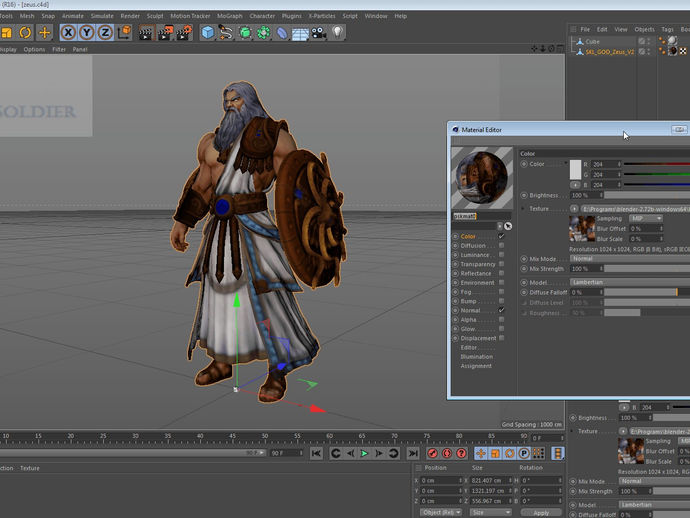Open Illumination settings in Material Editor

[x=476, y=357]
